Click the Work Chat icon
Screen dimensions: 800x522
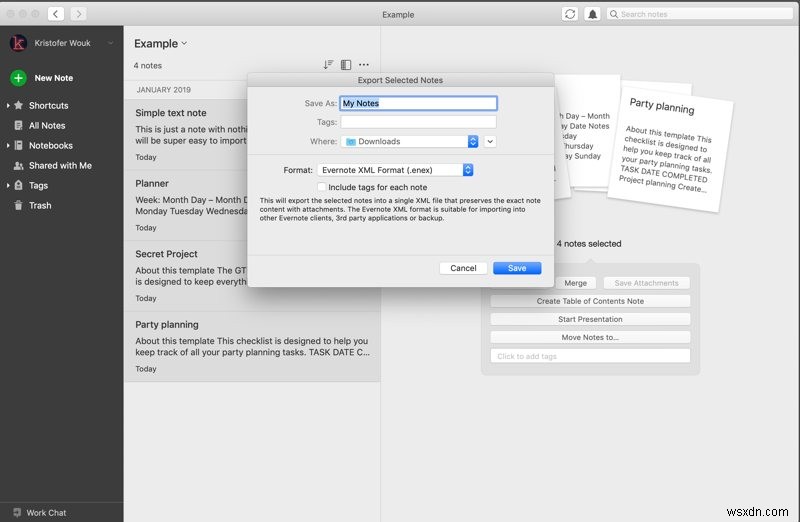17,512
